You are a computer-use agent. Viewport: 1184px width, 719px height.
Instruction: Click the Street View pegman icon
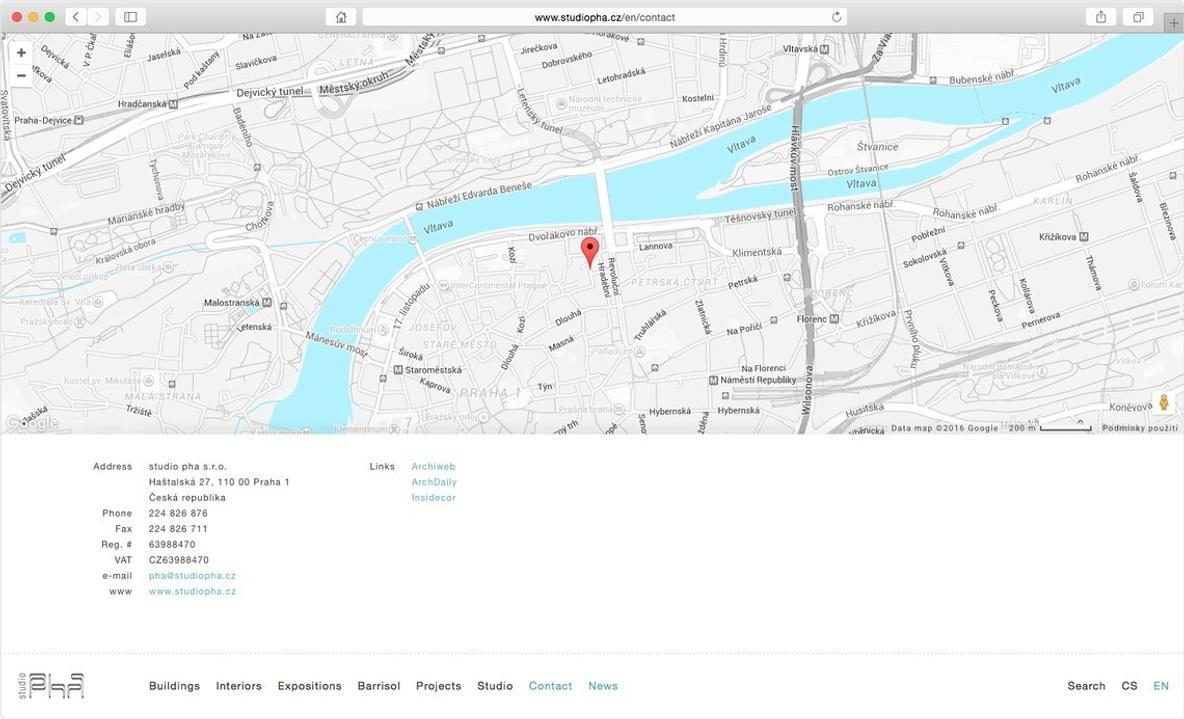(x=1163, y=403)
